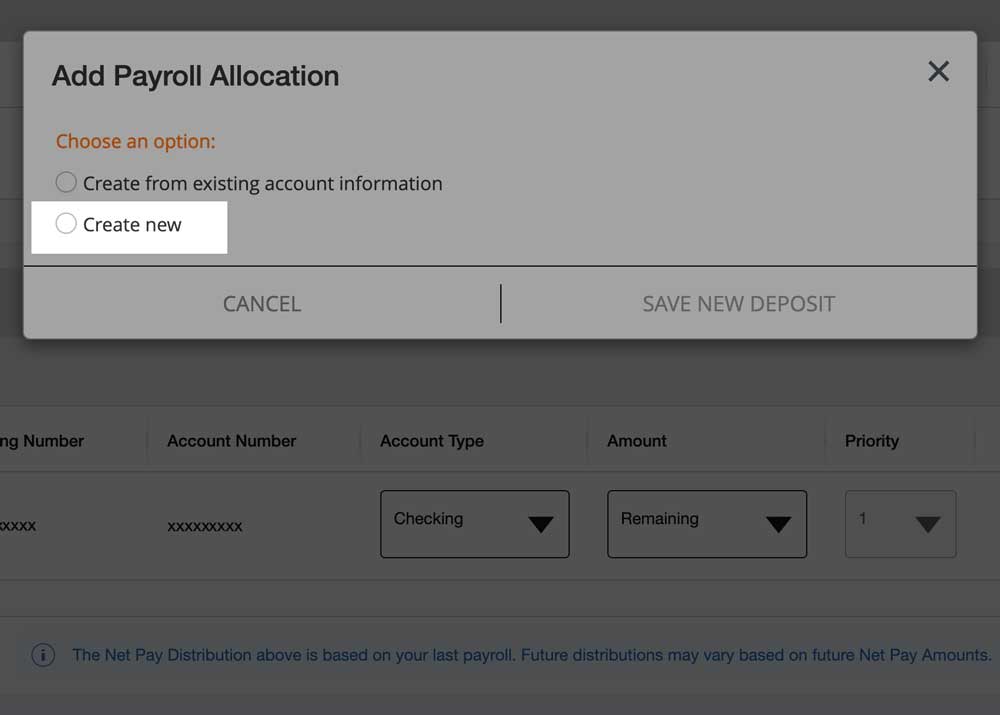Image resolution: width=1000 pixels, height=715 pixels.
Task: Click Save New Deposit
Action: point(738,304)
